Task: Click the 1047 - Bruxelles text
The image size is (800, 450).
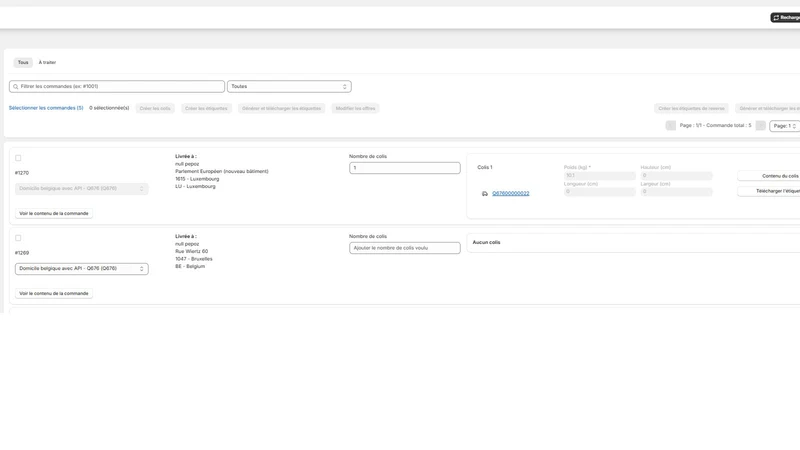Action: [194, 259]
